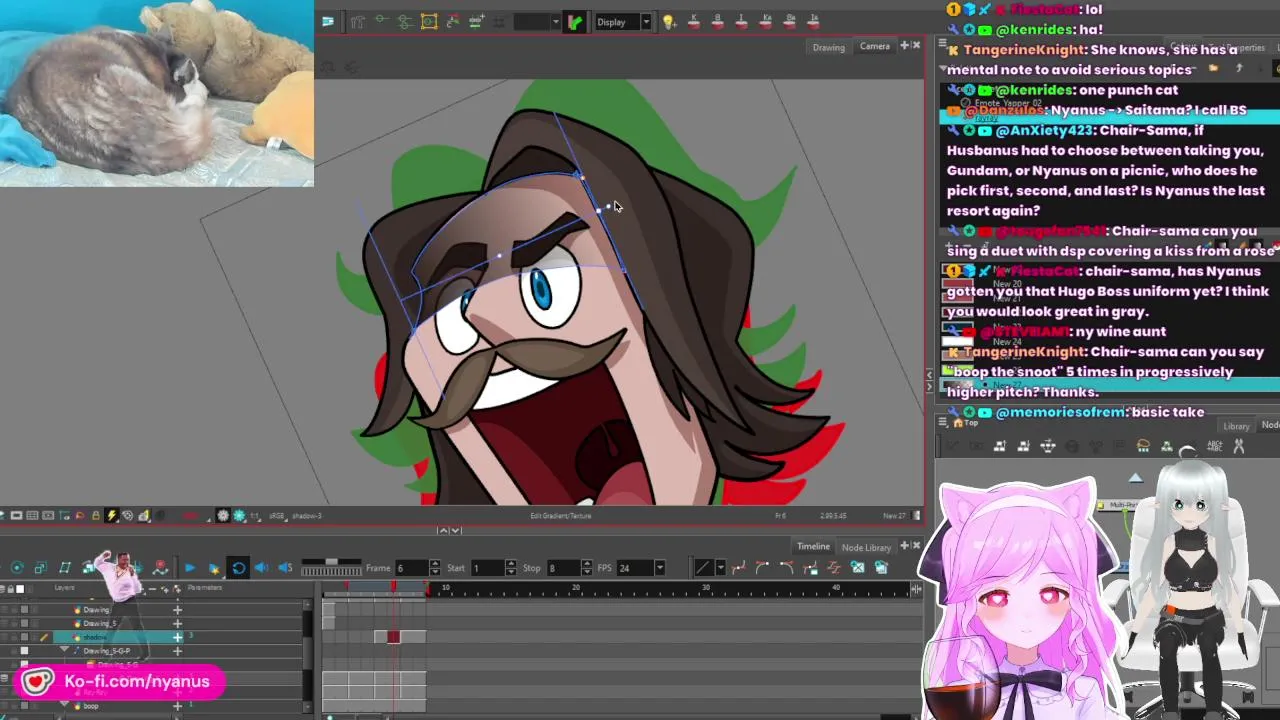
Task: Switch to the Drawing view tab
Action: [x=828, y=47]
